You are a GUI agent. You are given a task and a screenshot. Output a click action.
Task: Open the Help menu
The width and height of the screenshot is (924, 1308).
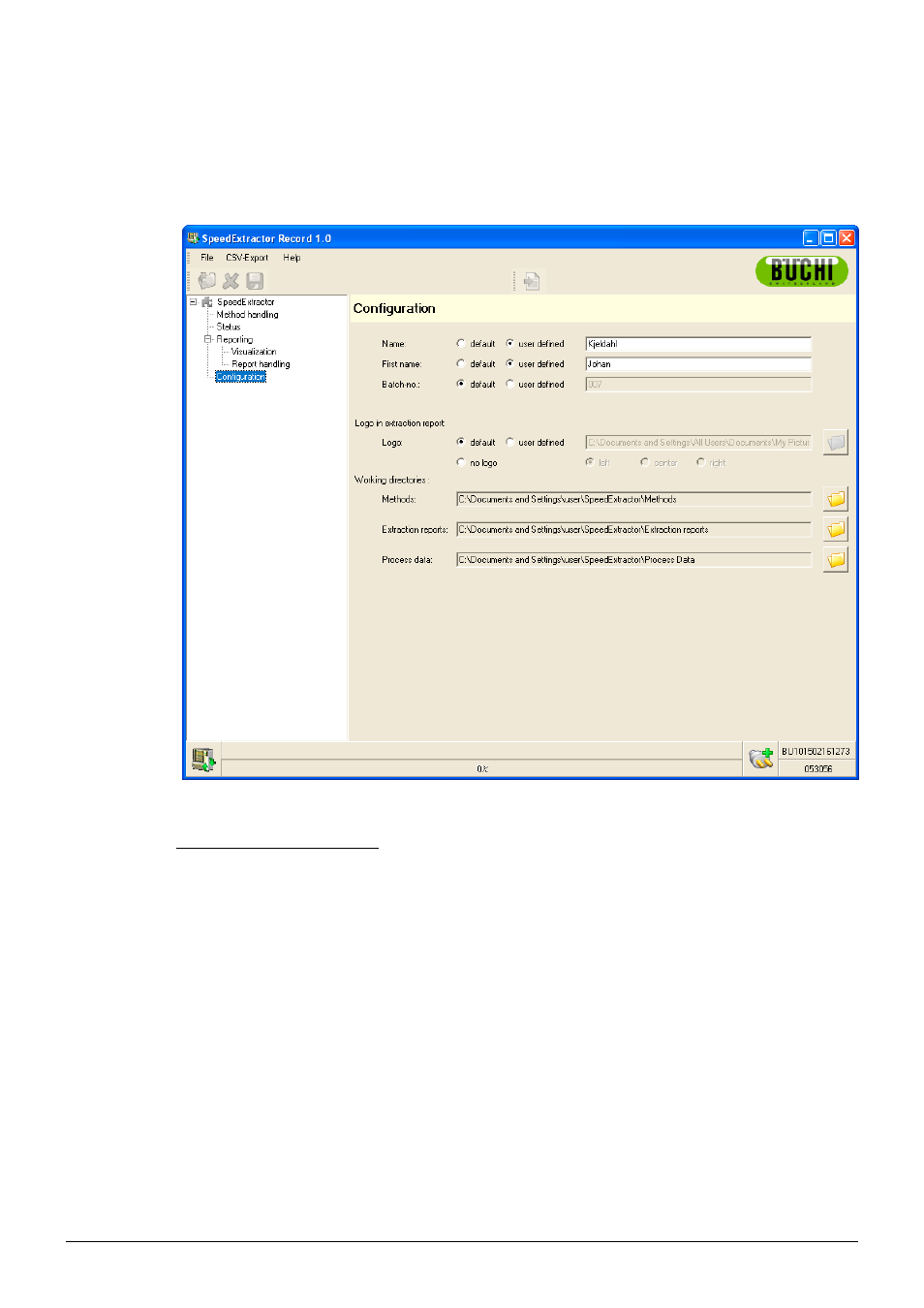292,258
